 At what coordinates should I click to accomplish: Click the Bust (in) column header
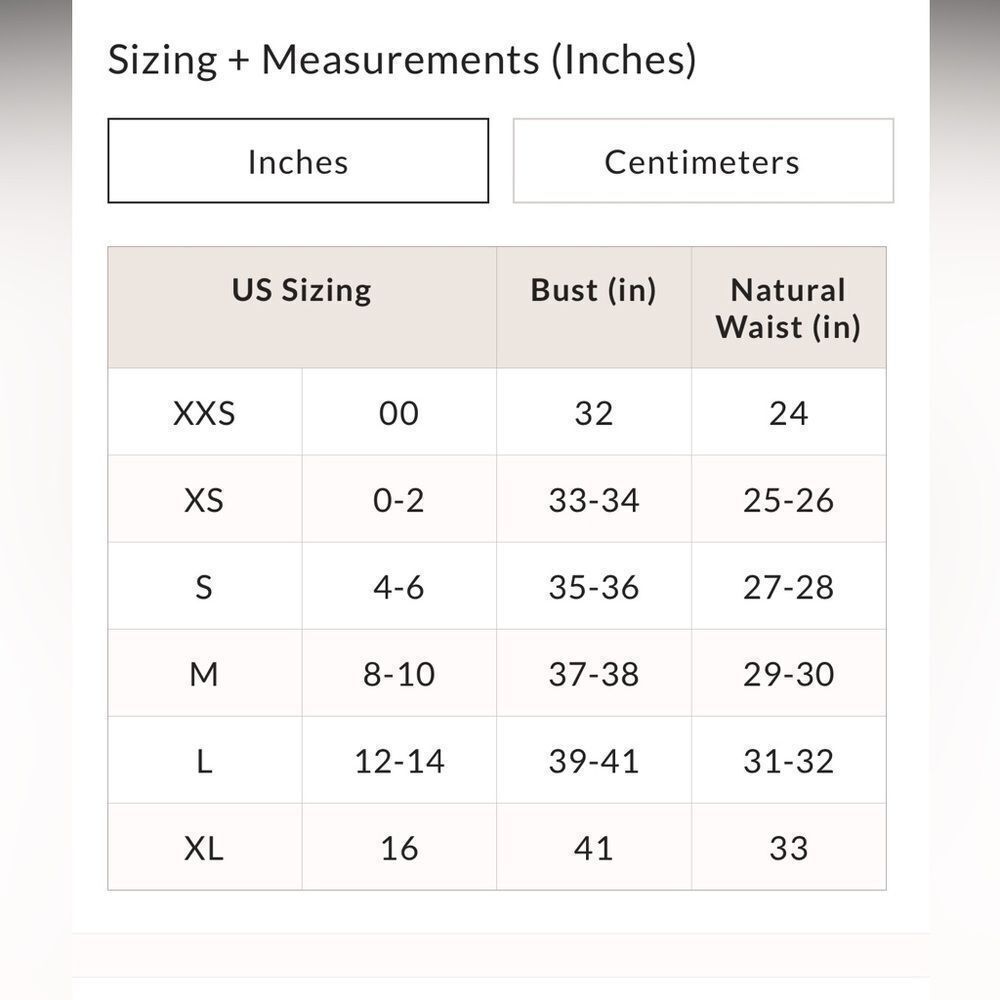594,307
